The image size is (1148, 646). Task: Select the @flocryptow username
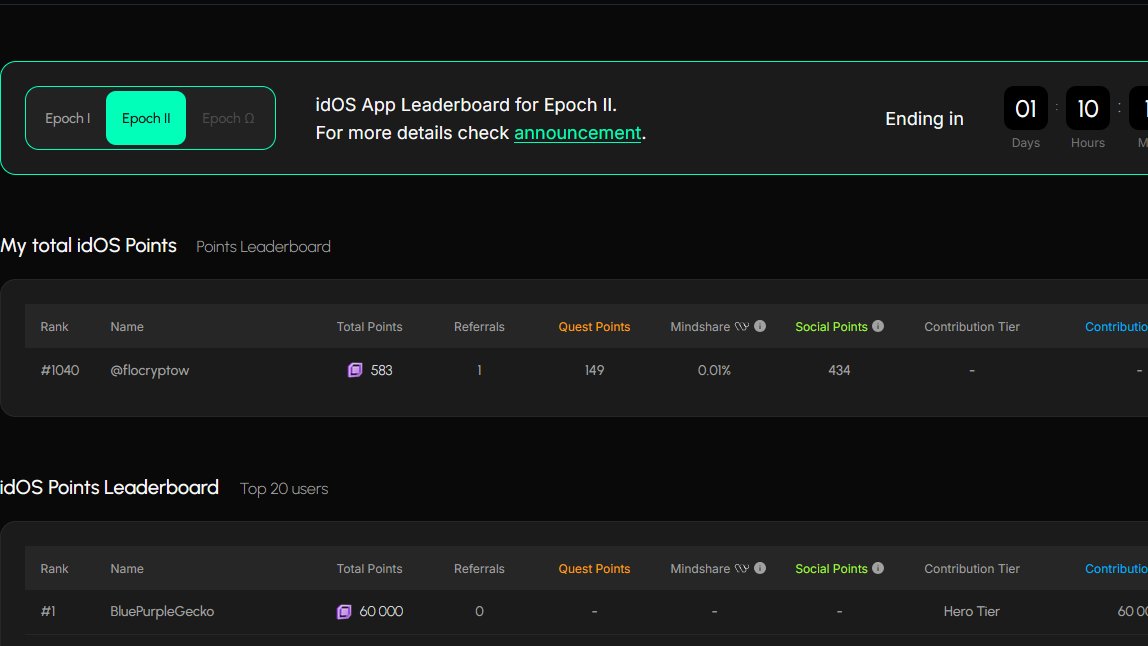[149, 371]
